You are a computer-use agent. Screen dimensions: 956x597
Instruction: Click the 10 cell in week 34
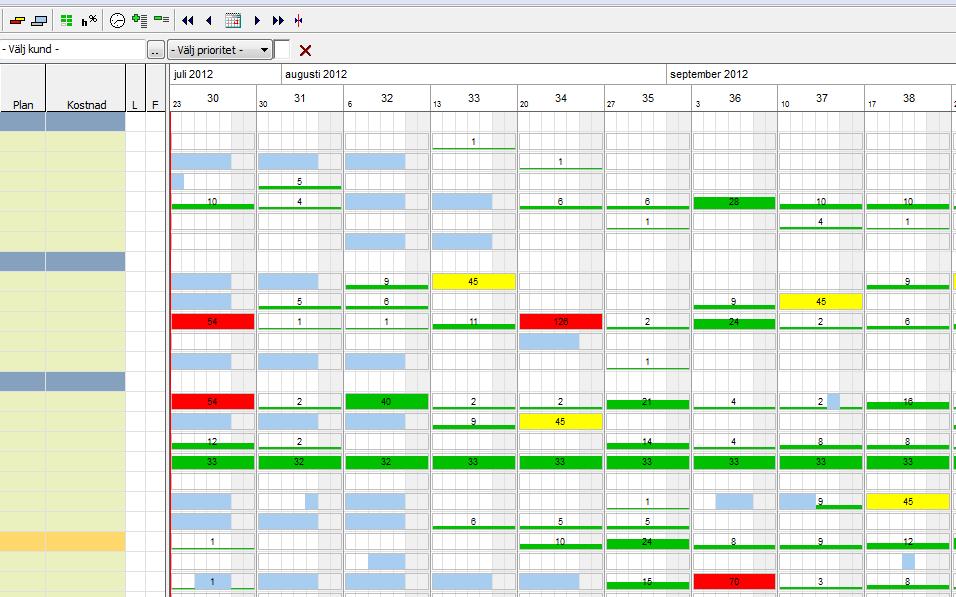tap(561, 542)
